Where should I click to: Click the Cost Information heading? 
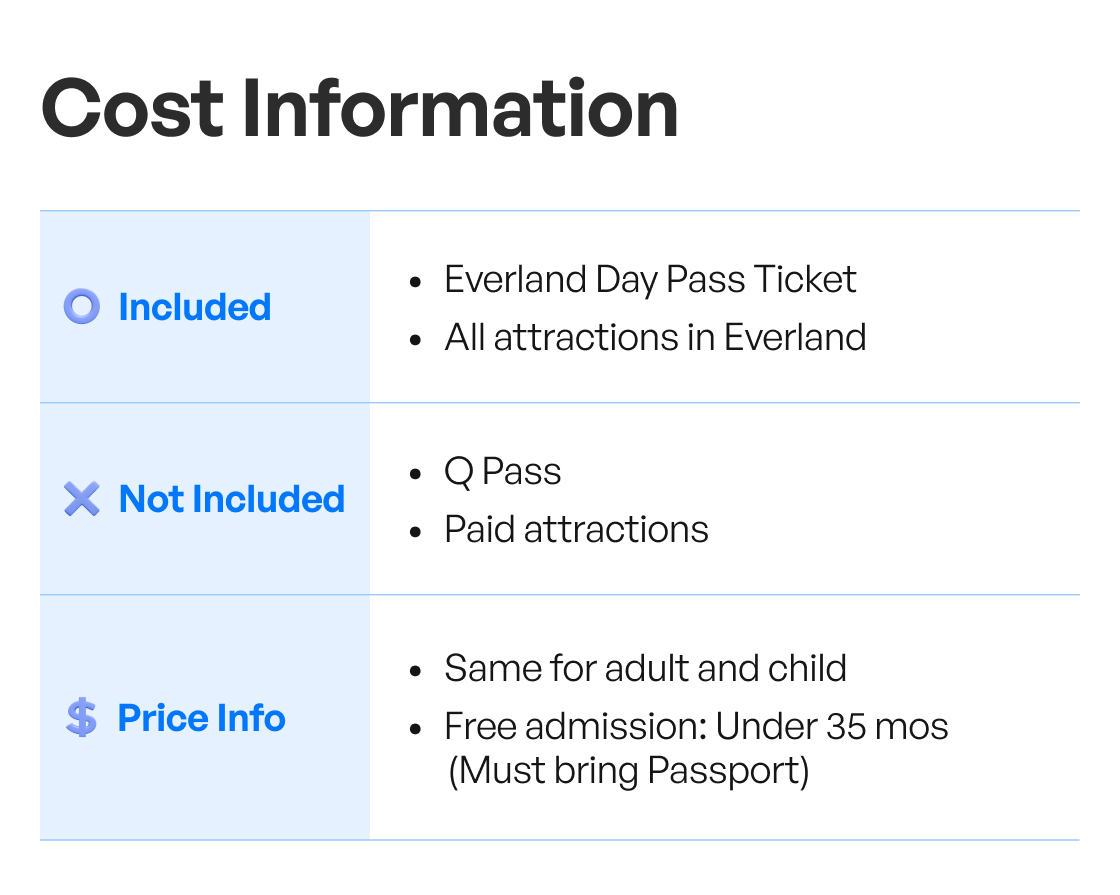(359, 109)
